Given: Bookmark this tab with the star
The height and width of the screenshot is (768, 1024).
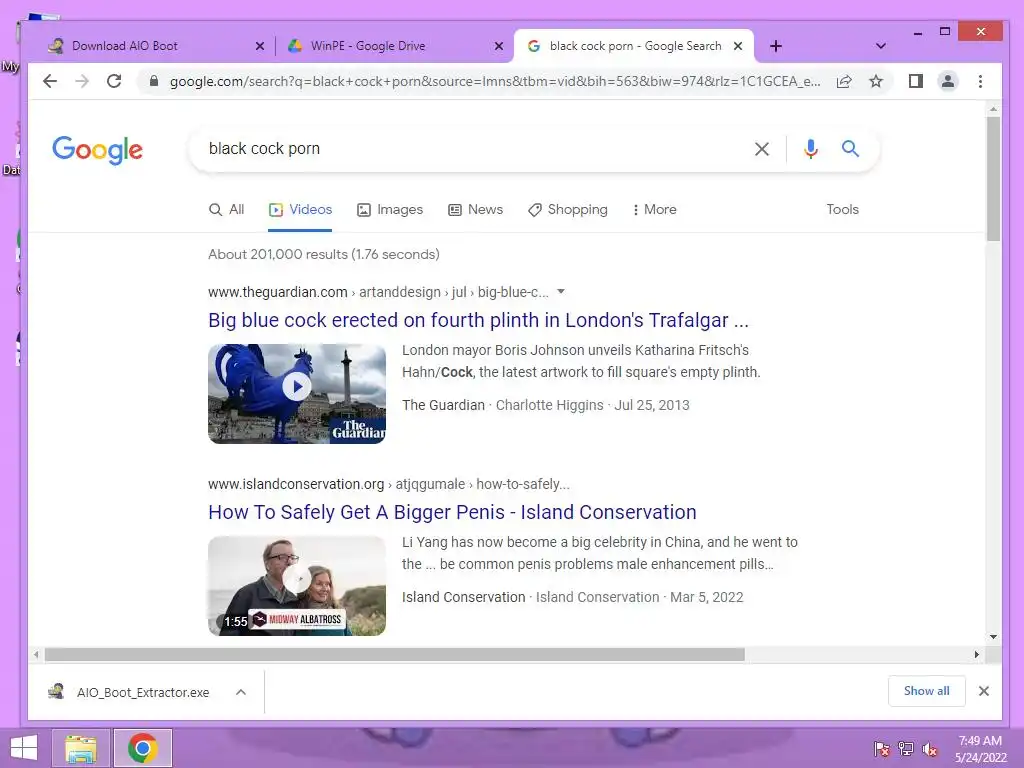Looking at the screenshot, I should tap(876, 81).
